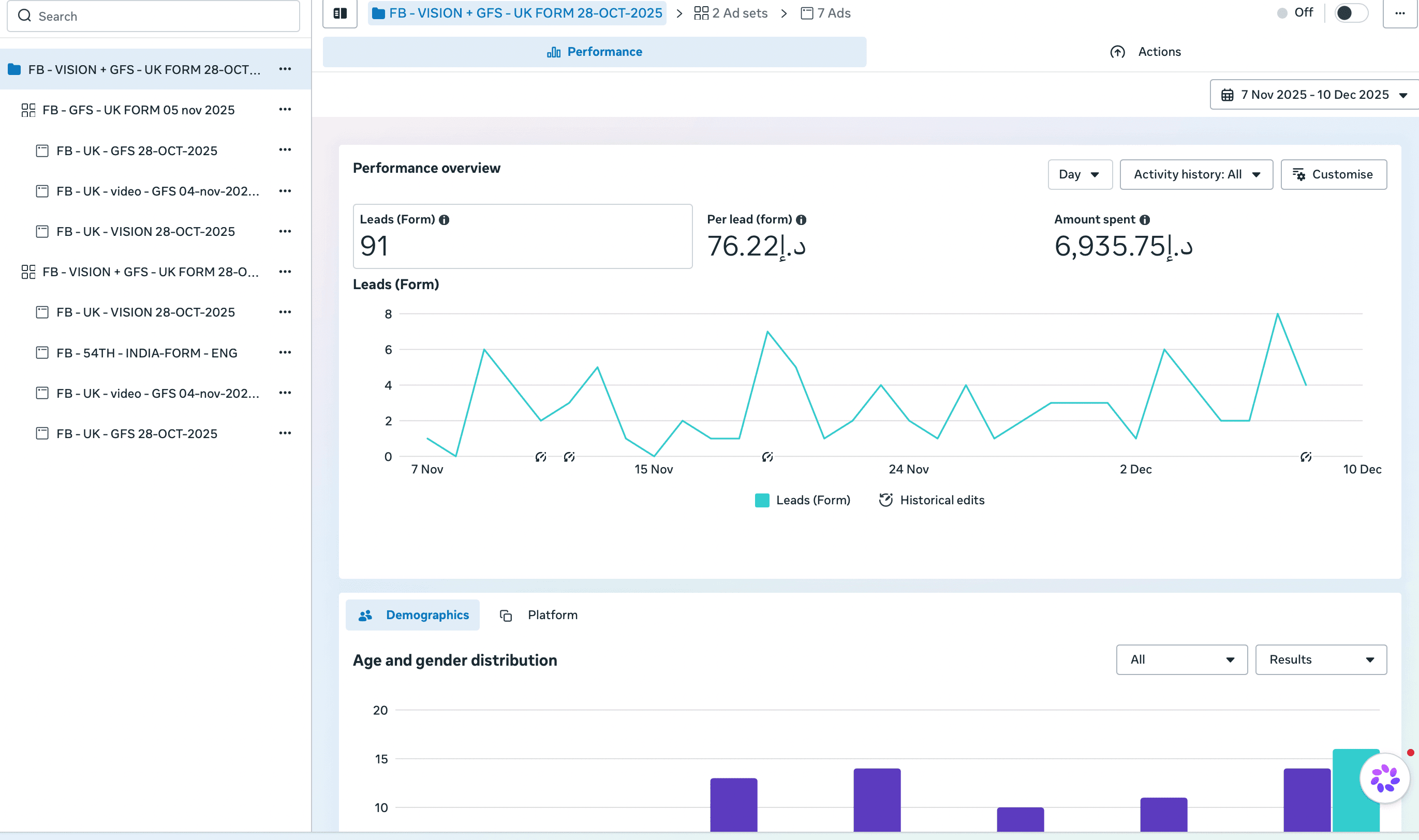Open options for second FB - UK - video - GFS ad

coord(285,393)
